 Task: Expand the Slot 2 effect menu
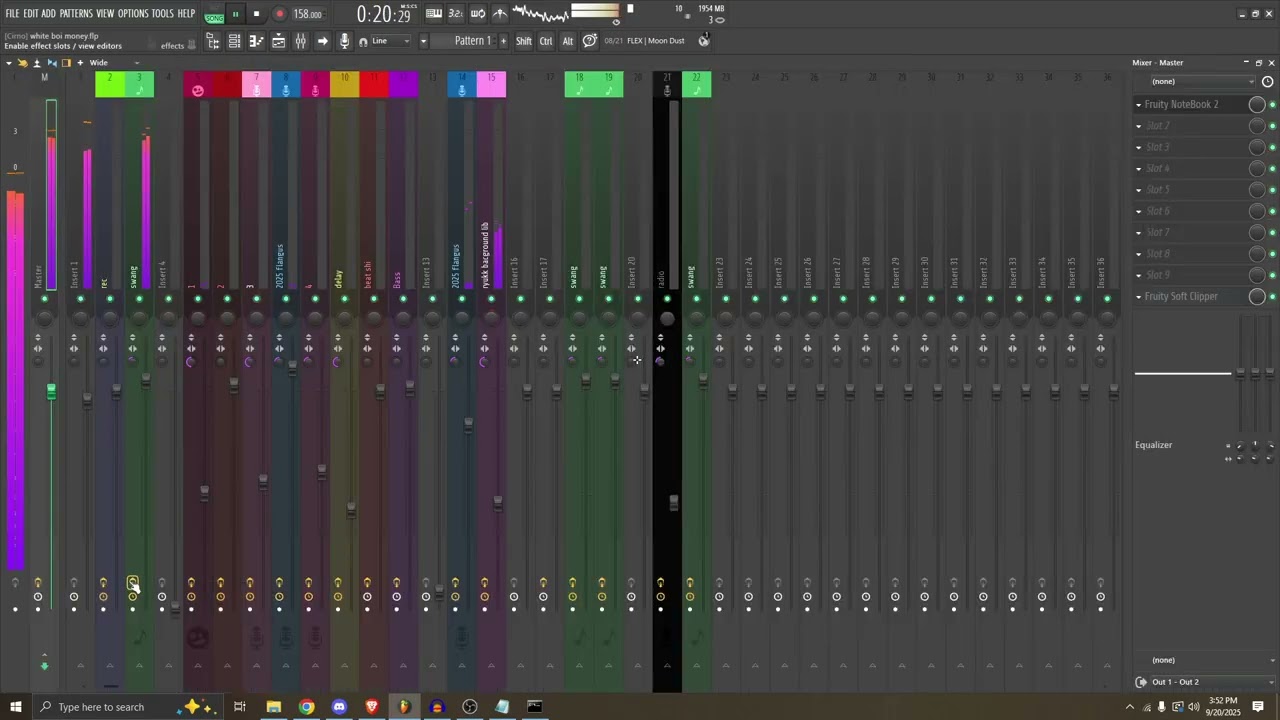1138,126
